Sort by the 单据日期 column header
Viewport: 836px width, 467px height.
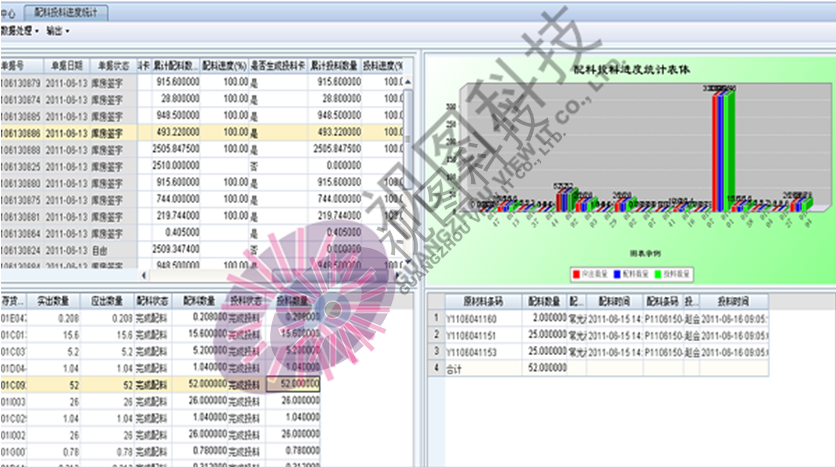point(67,66)
